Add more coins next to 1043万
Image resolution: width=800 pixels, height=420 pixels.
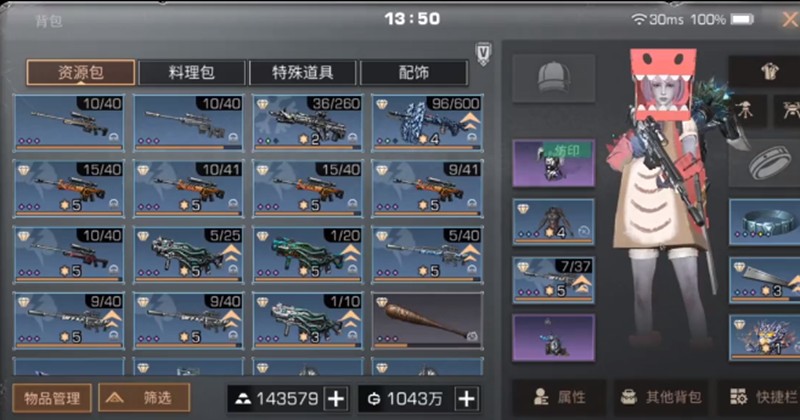coord(467,399)
